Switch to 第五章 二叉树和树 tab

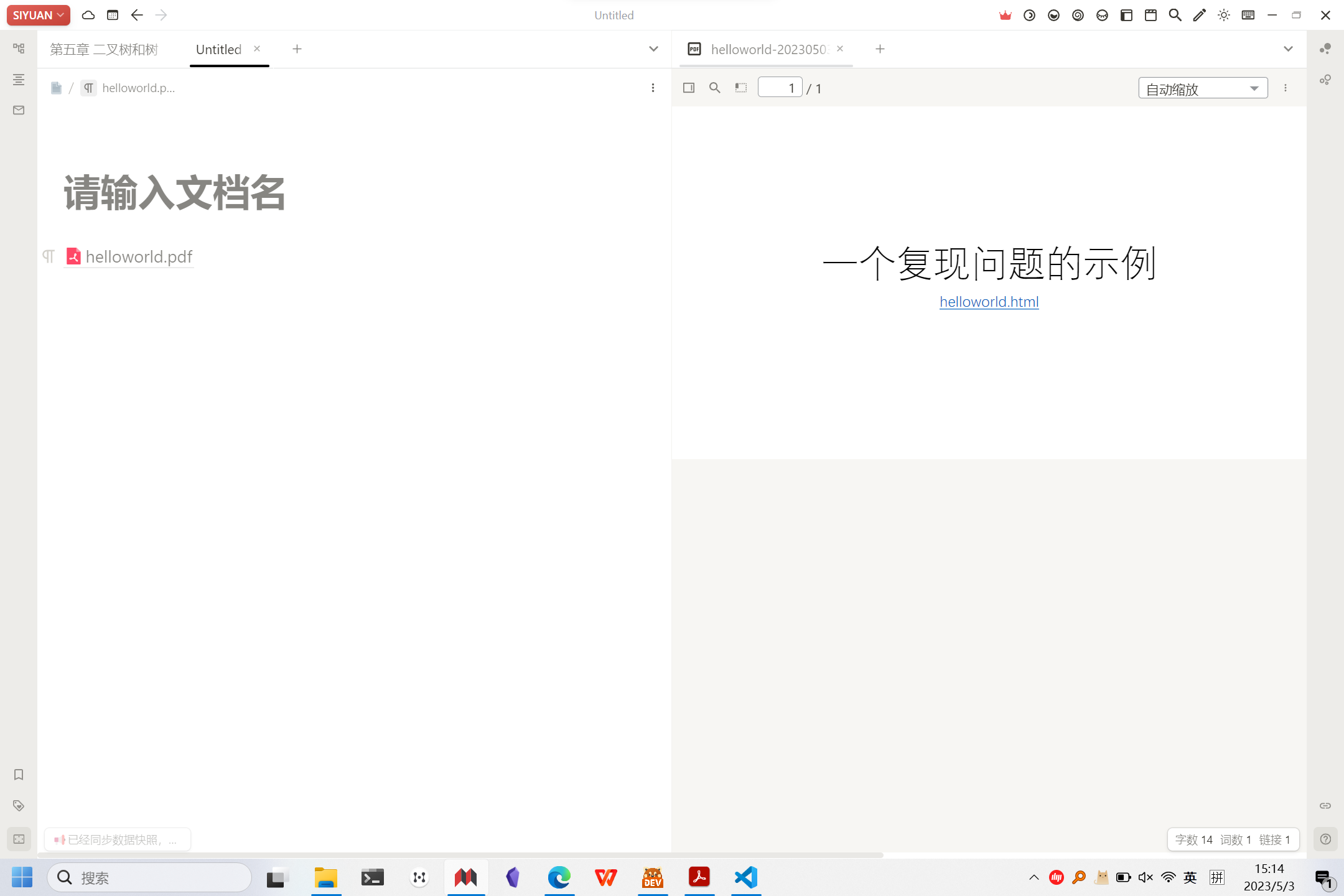pyautogui.click(x=104, y=49)
